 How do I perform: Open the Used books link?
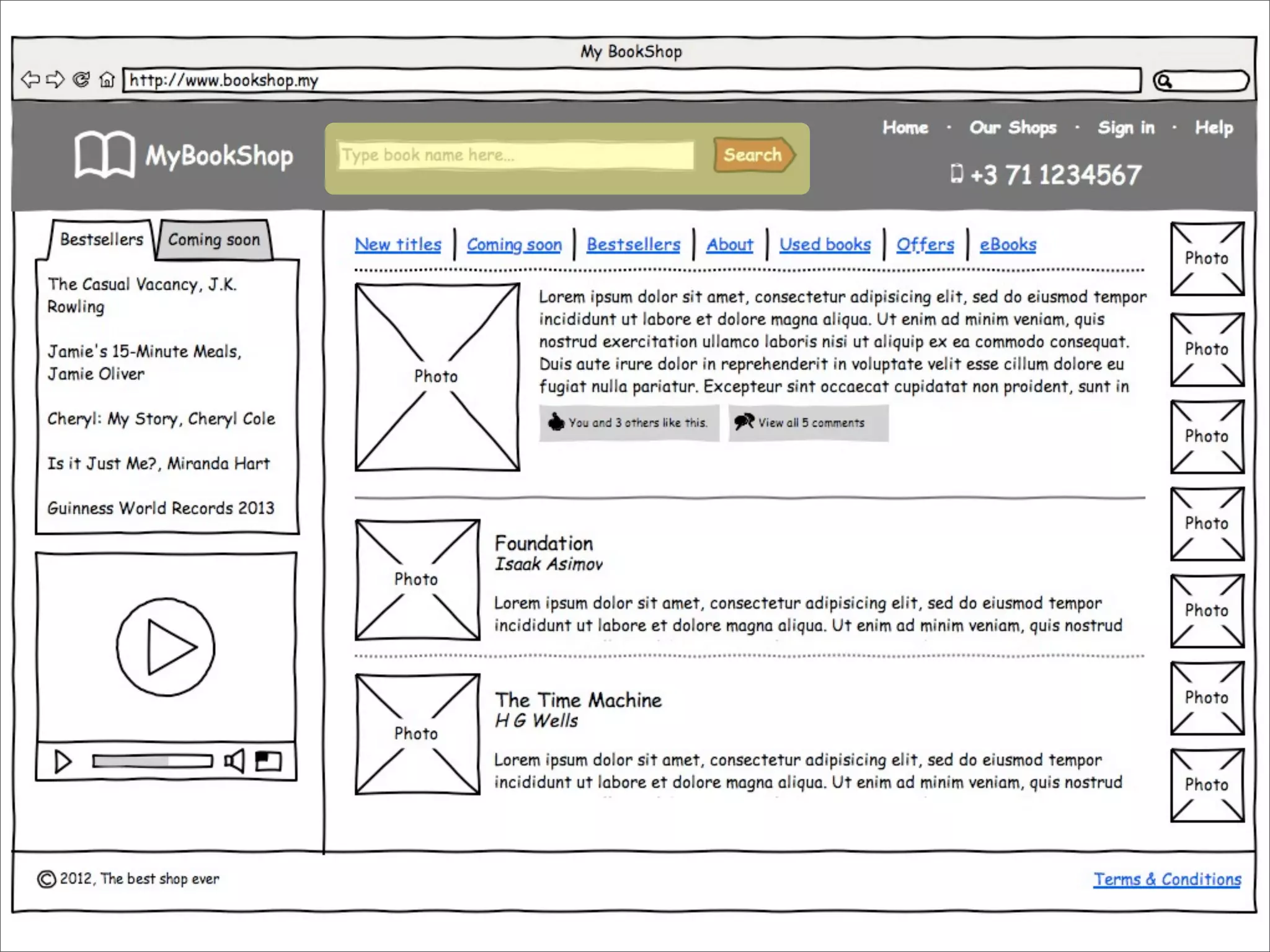(x=825, y=245)
